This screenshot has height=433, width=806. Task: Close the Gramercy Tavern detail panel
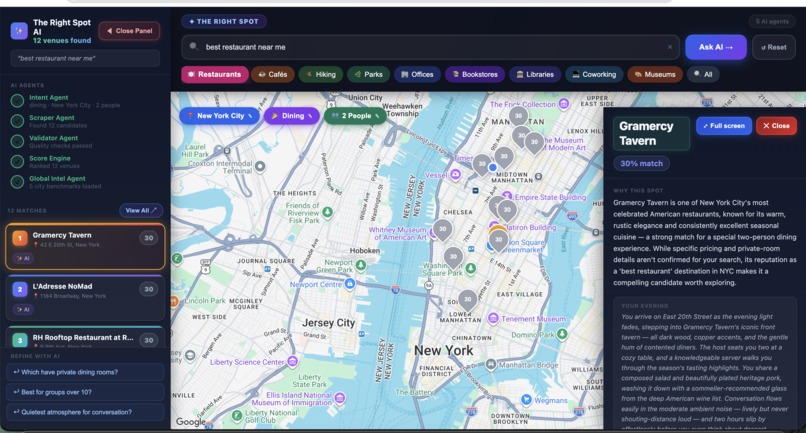pyautogui.click(x=776, y=125)
